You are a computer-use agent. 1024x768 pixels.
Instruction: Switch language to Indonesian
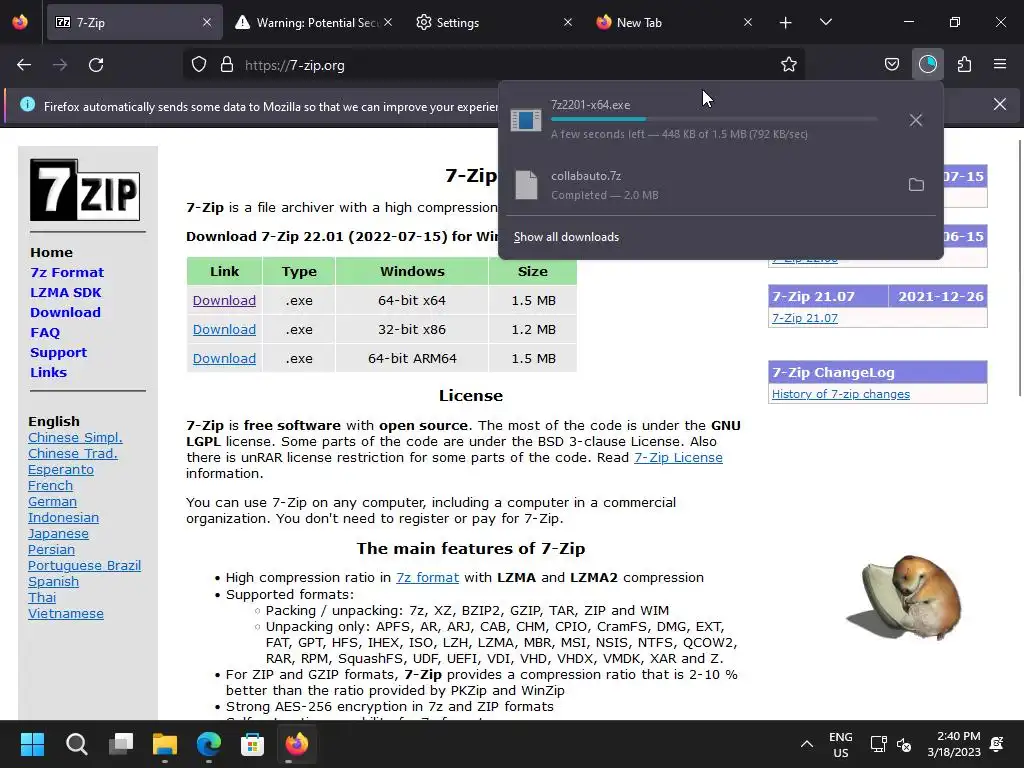[63, 517]
